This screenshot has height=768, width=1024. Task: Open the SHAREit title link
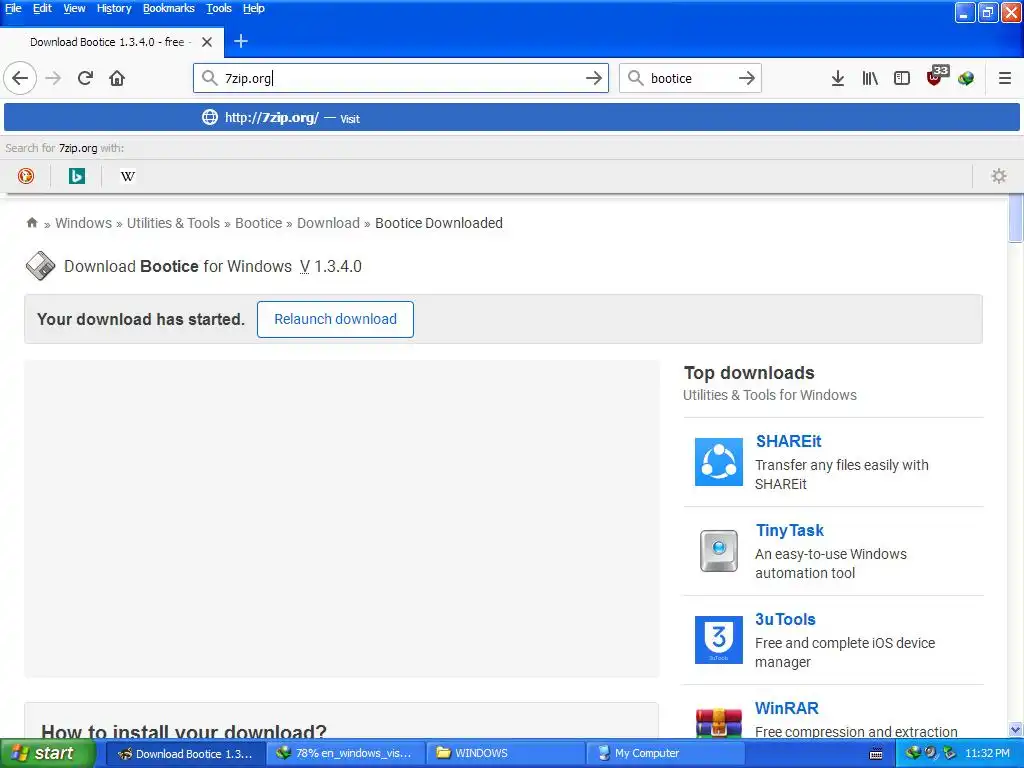pyautogui.click(x=788, y=441)
